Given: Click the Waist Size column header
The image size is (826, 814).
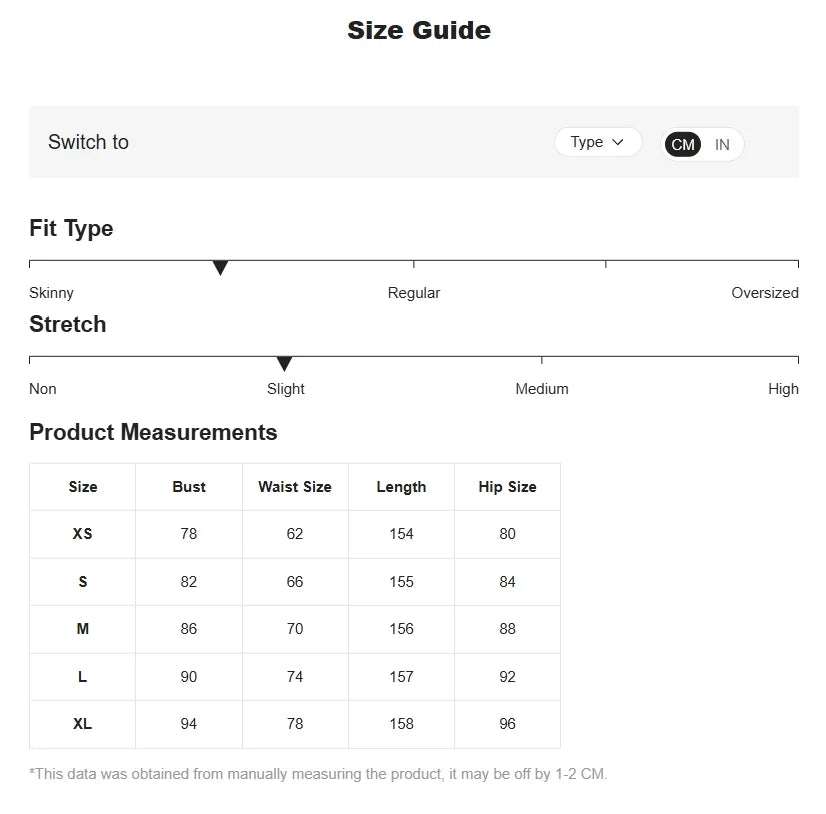Looking at the screenshot, I should [x=295, y=487].
